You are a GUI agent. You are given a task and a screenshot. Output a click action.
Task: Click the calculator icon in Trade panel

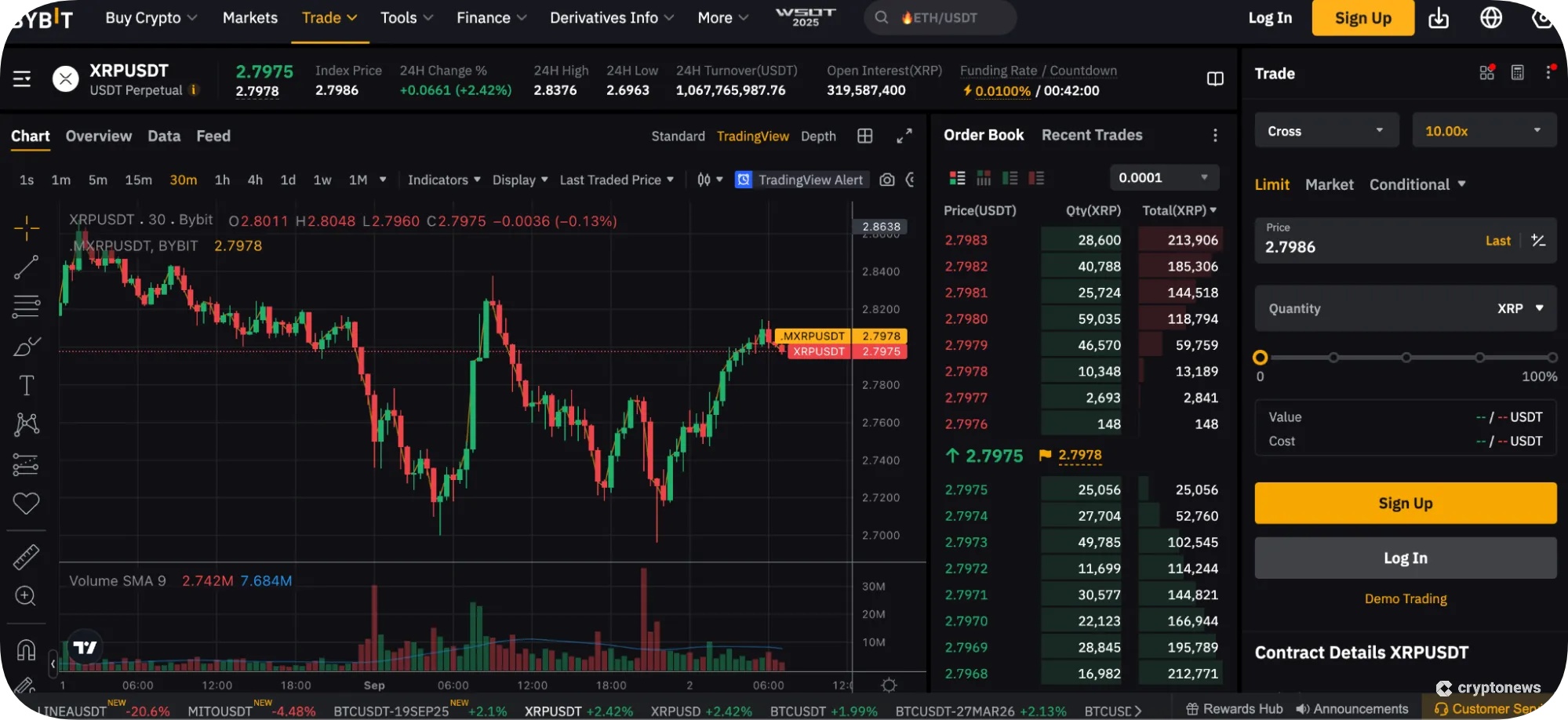[1517, 72]
